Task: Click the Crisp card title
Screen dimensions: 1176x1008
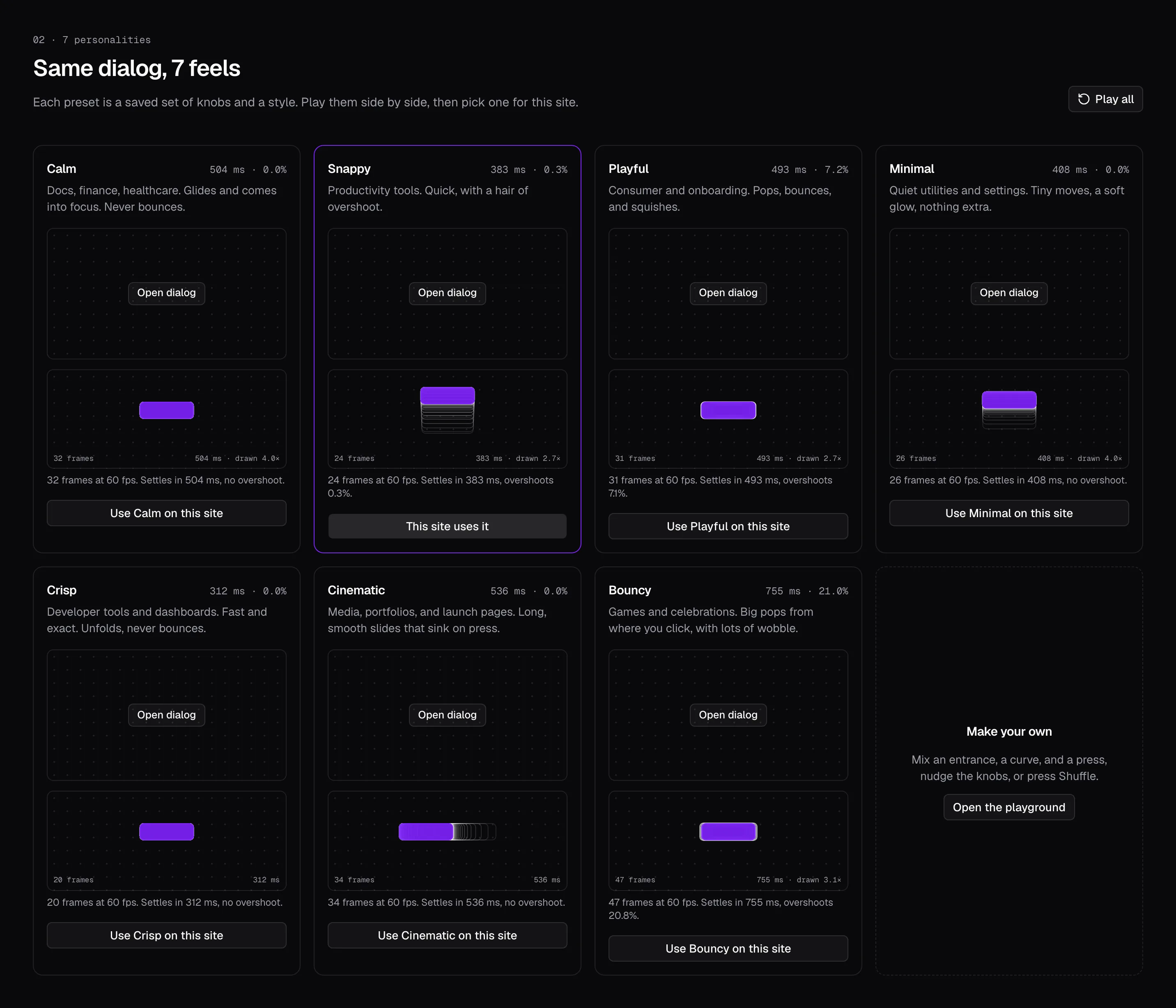Action: 61,590
